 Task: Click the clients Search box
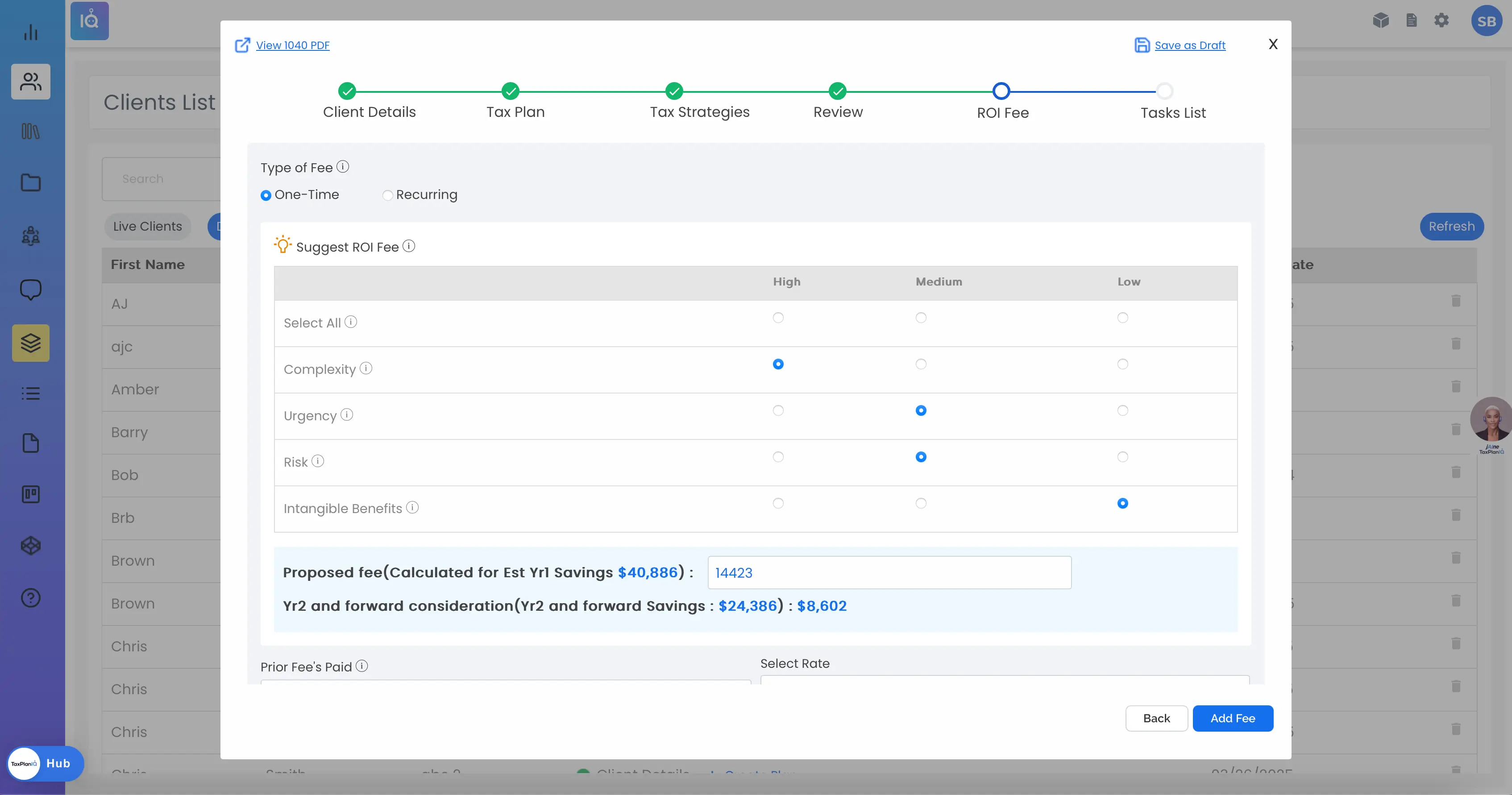click(x=162, y=179)
